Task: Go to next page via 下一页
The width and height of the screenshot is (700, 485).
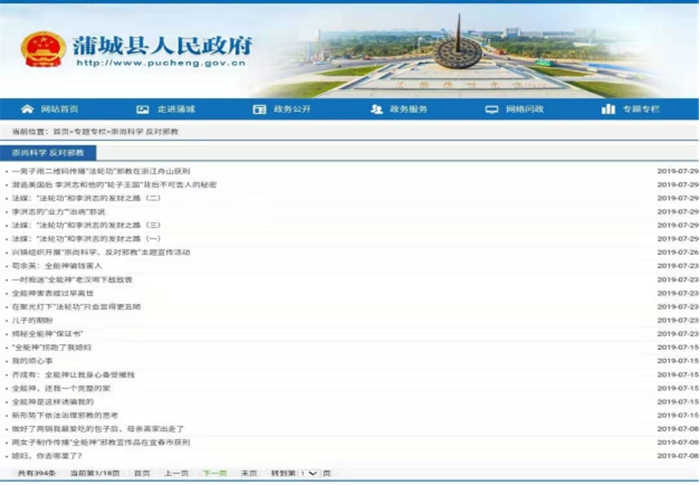Action: 214,473
